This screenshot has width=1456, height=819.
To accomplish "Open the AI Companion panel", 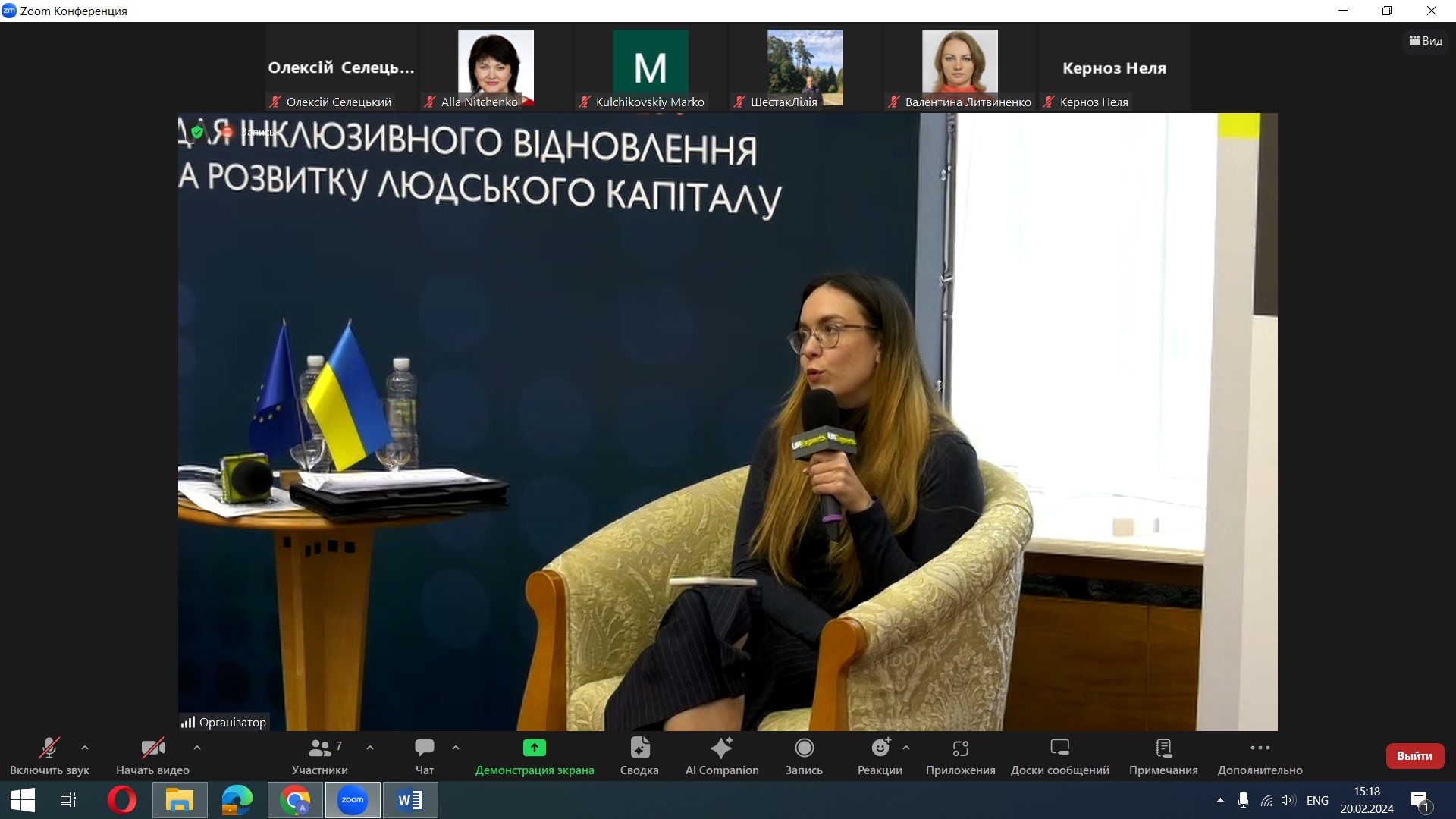I will (721, 756).
